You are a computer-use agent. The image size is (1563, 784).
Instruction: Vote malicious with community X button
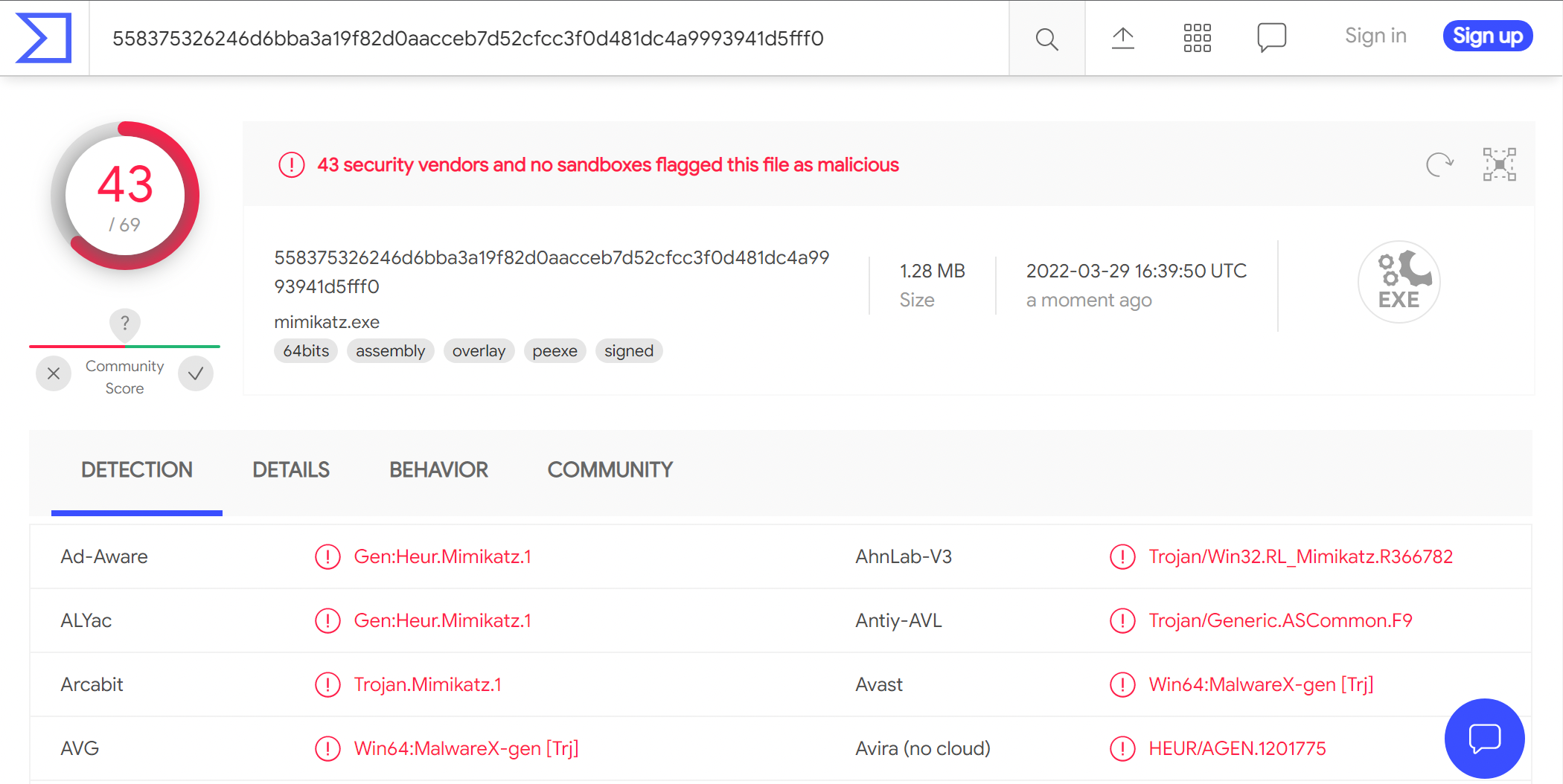54,373
